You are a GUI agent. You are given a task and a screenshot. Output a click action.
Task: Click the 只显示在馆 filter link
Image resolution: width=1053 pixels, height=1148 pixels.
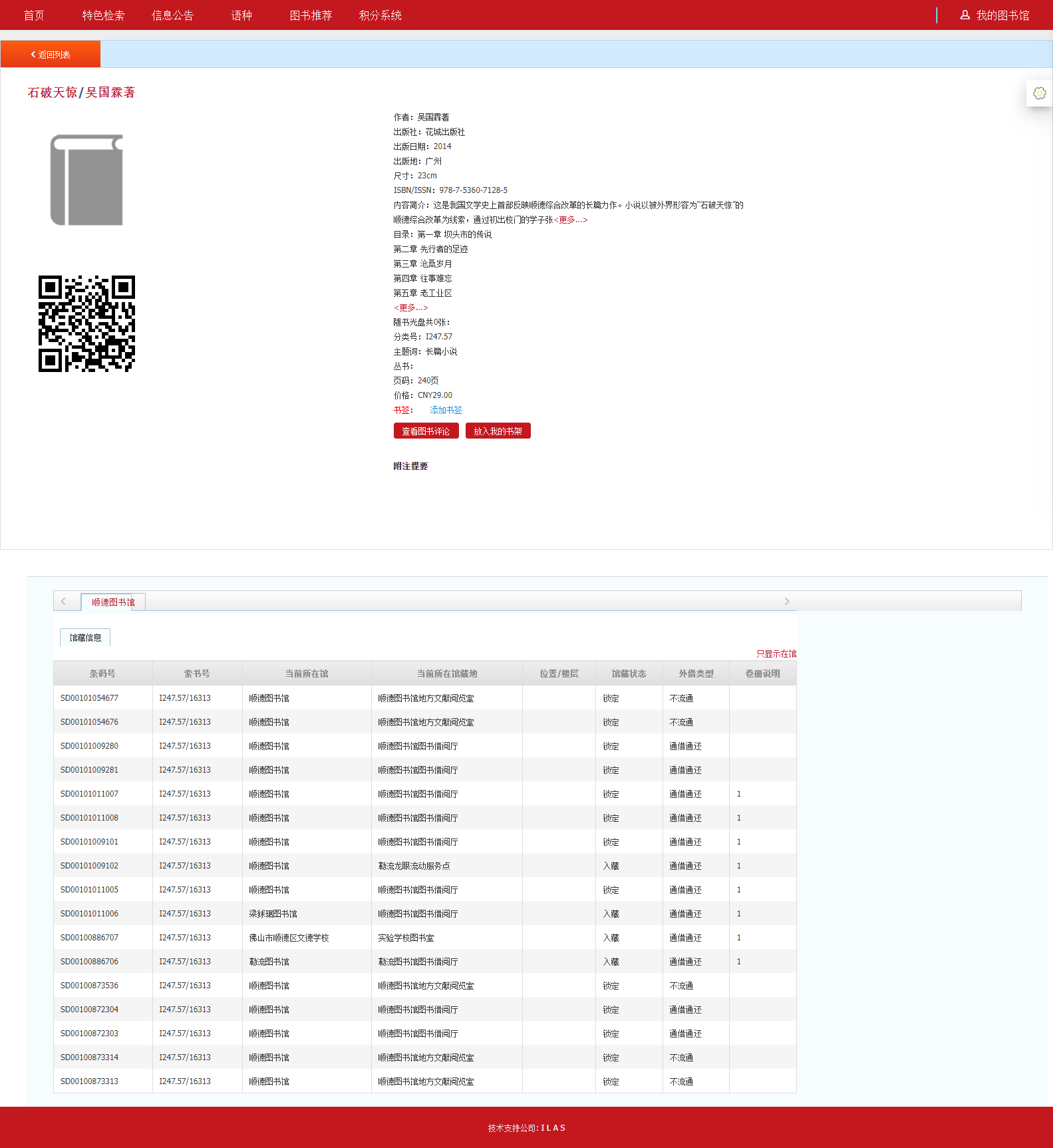[776, 654]
